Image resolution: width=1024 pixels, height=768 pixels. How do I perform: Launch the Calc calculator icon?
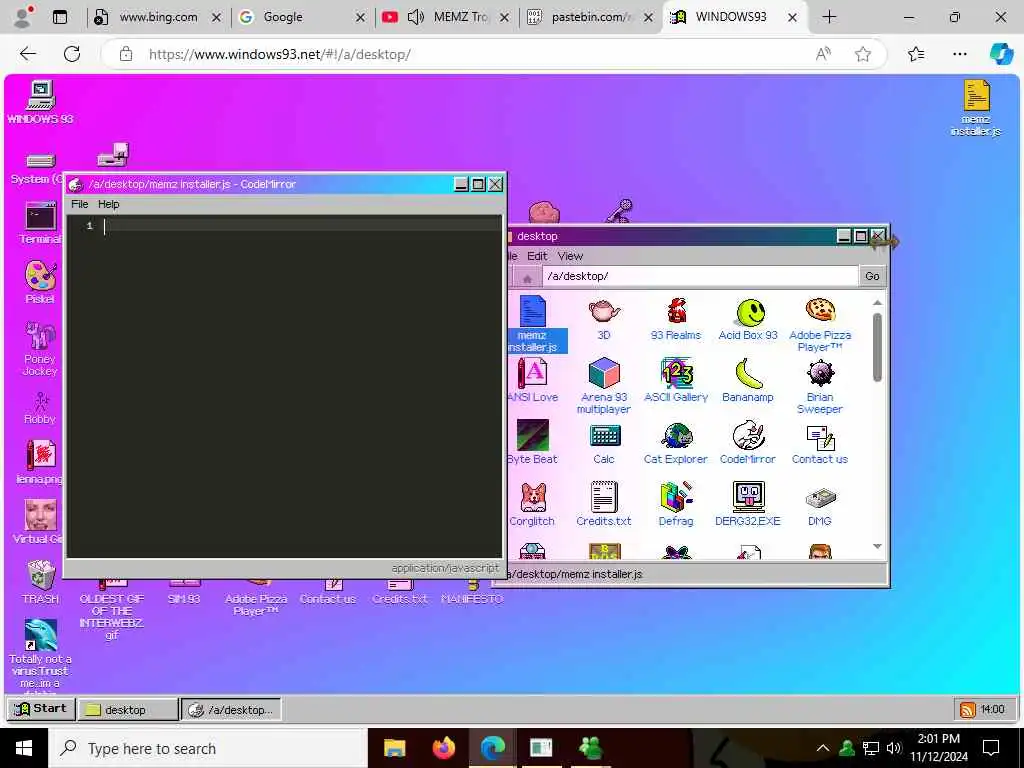pyautogui.click(x=604, y=443)
